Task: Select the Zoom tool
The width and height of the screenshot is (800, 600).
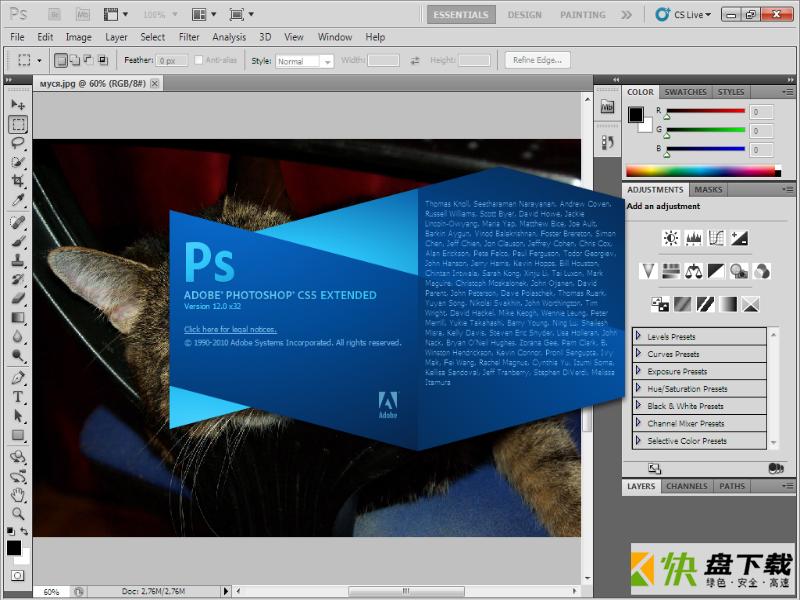Action: tap(18, 513)
